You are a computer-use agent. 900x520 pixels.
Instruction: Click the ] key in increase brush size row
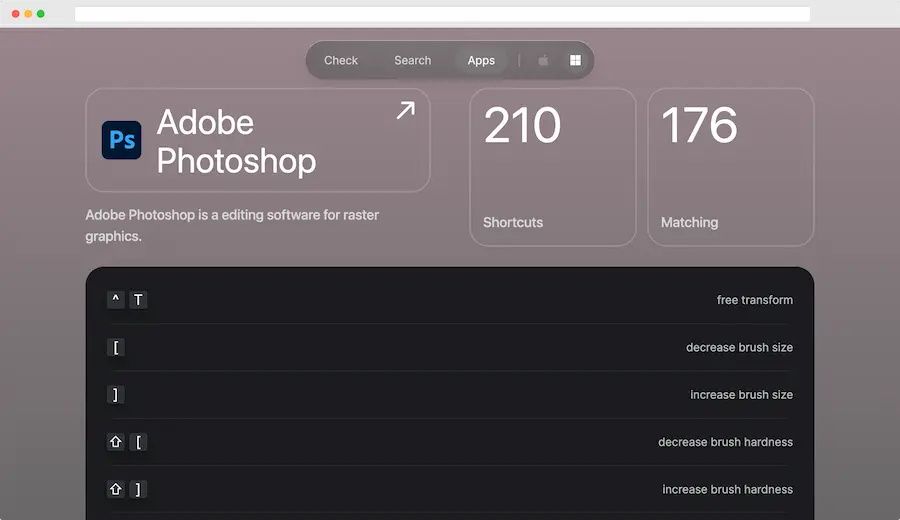click(x=115, y=395)
